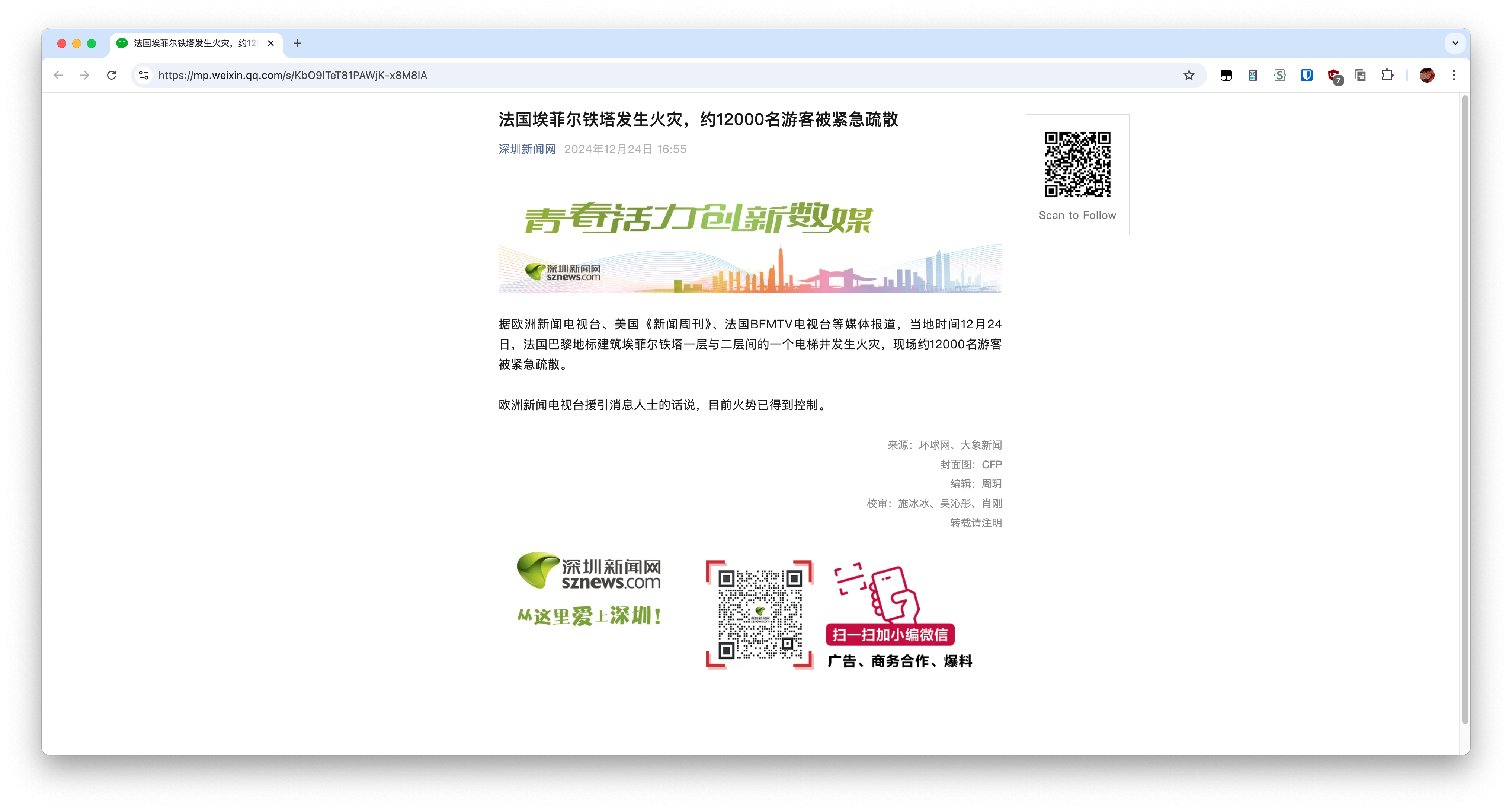Open a new tab with the plus button
This screenshot has height=810, width=1512.
tap(298, 44)
